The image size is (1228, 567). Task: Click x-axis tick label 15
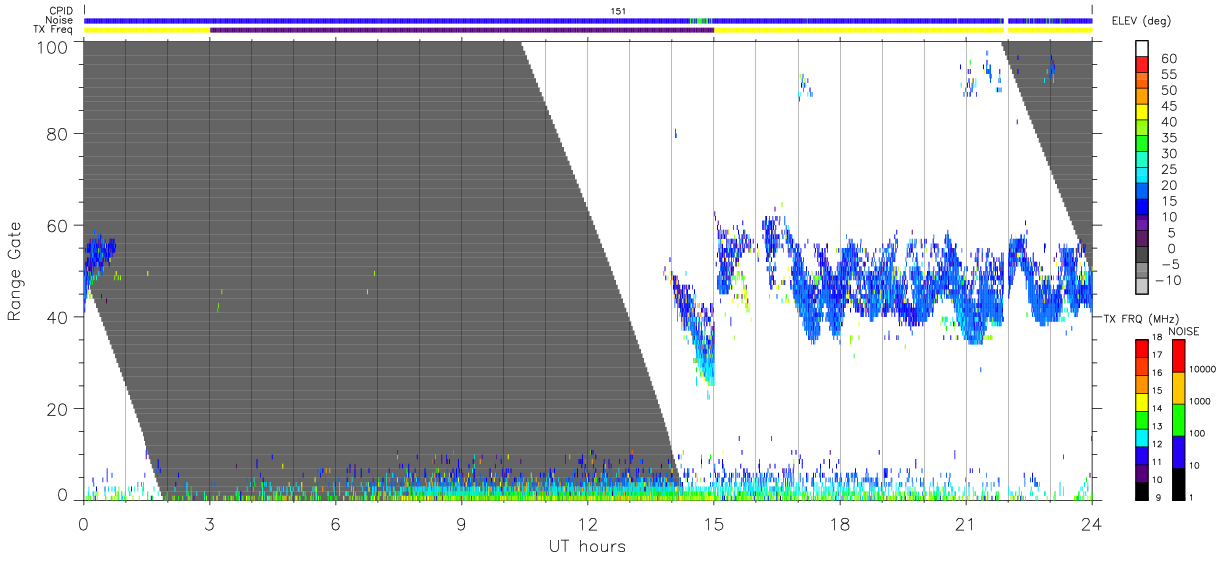(713, 524)
